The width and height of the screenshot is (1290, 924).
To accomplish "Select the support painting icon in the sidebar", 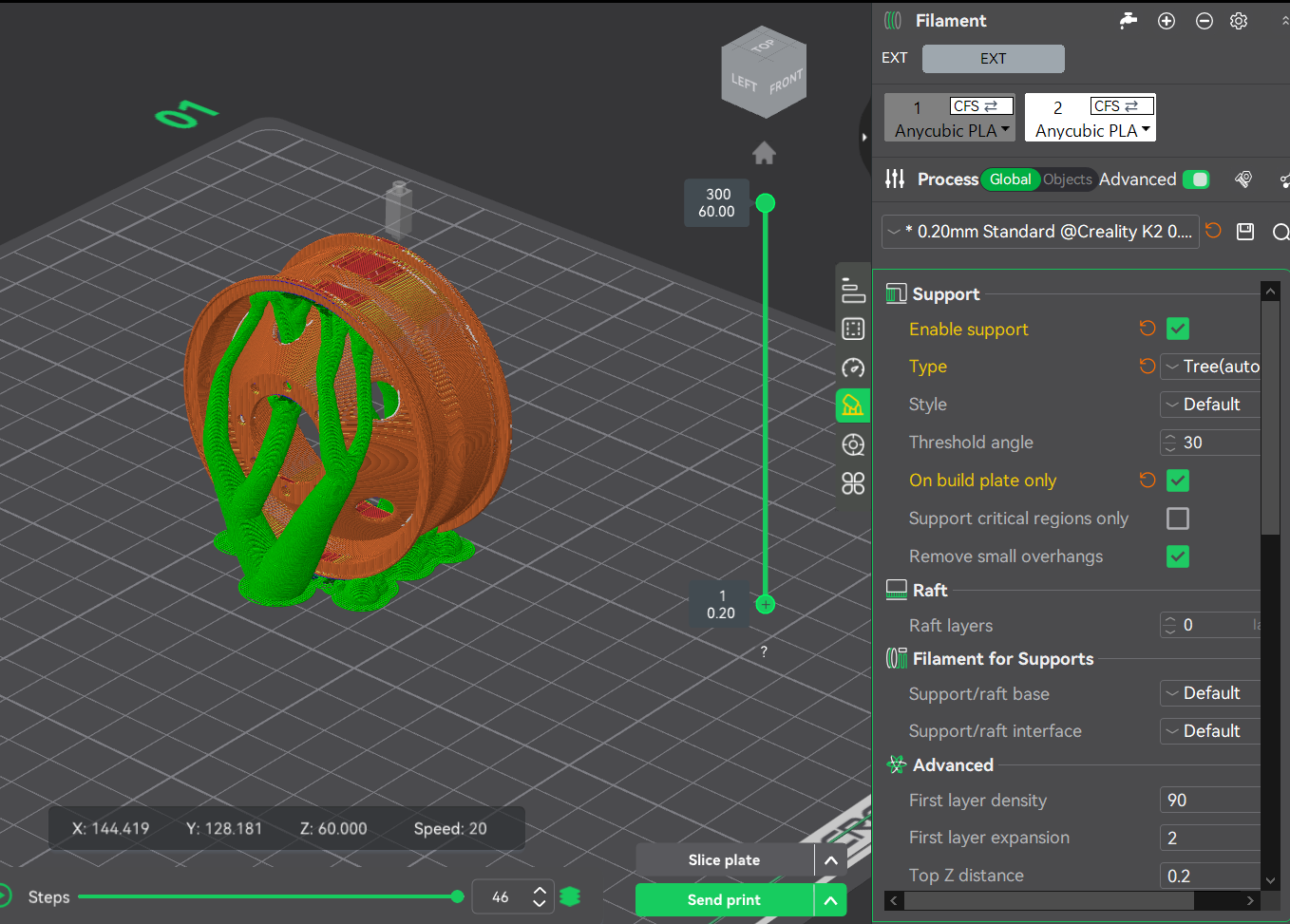I will (853, 405).
